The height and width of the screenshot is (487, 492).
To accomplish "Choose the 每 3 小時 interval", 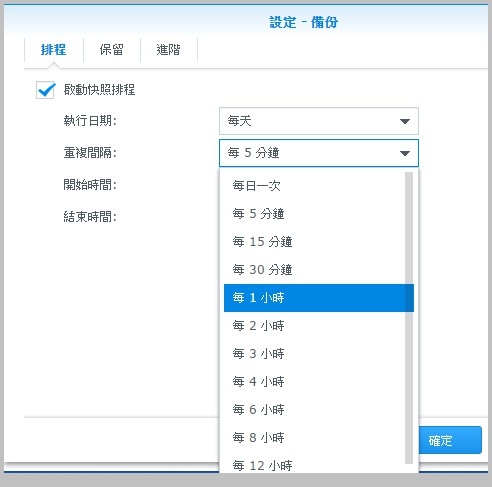I will 319,354.
